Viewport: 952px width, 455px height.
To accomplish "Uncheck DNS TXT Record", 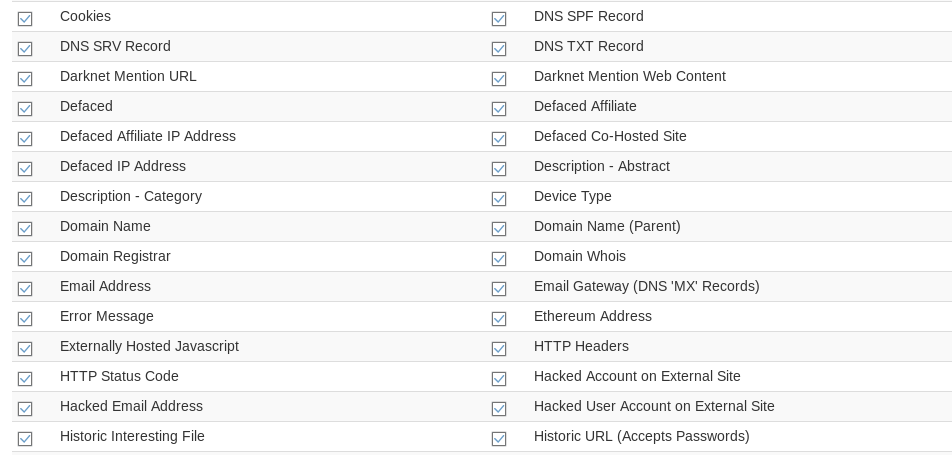I will pos(499,48).
